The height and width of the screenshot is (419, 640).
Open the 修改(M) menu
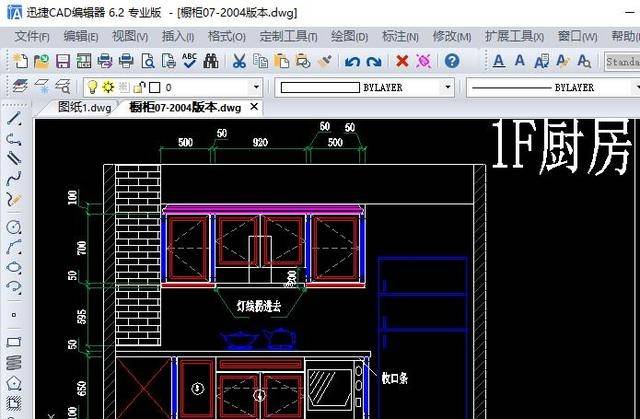pos(452,37)
